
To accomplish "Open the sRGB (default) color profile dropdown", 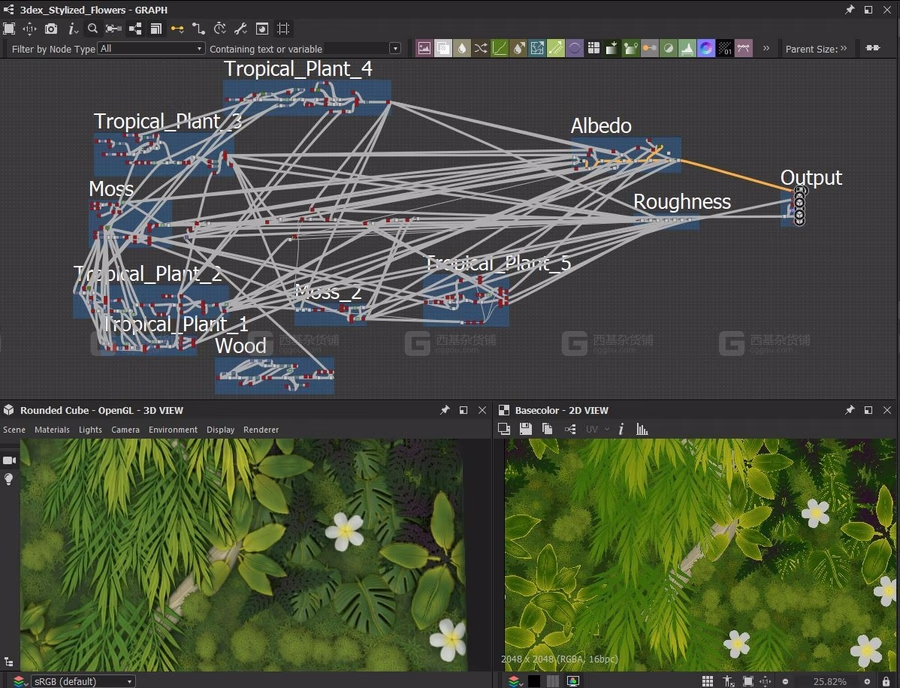I will [83, 681].
